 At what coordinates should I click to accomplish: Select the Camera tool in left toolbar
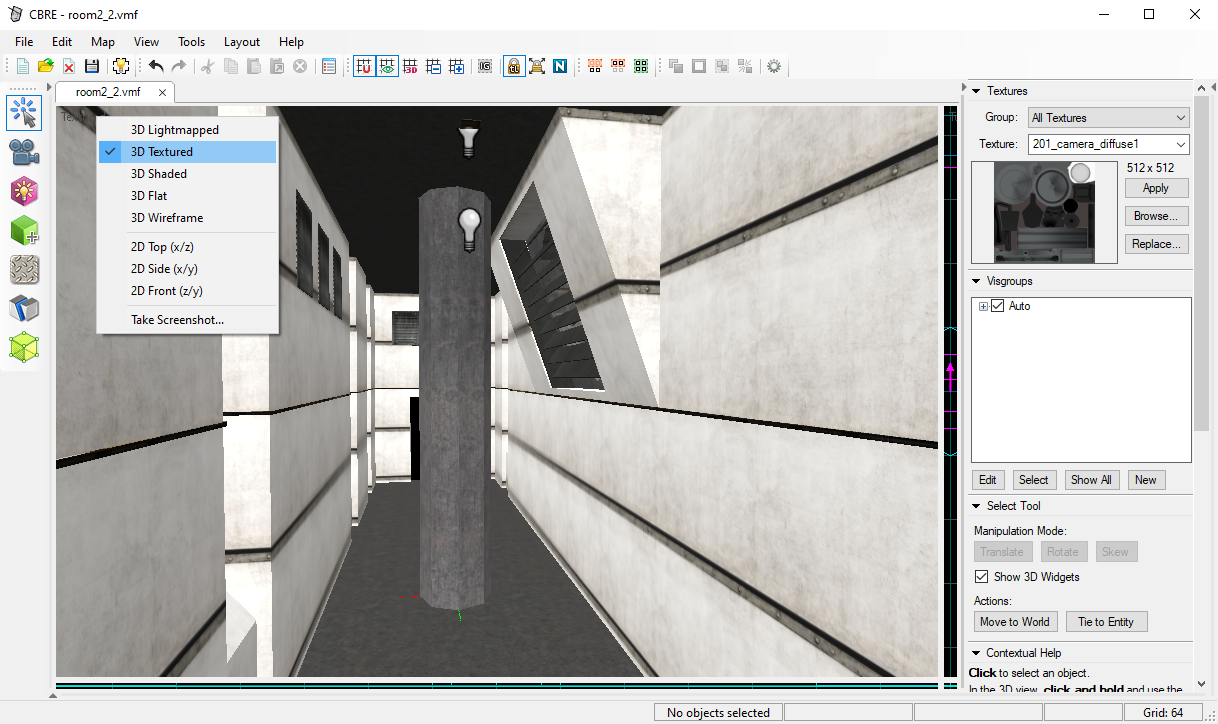[24, 152]
